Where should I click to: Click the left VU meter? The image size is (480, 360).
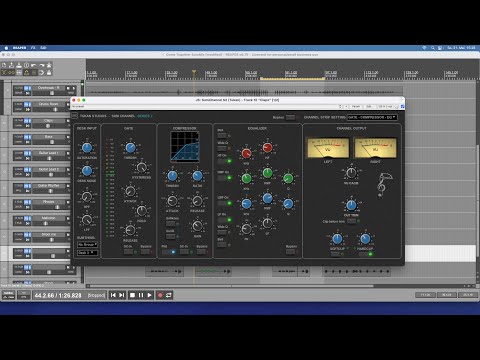pyautogui.click(x=328, y=148)
